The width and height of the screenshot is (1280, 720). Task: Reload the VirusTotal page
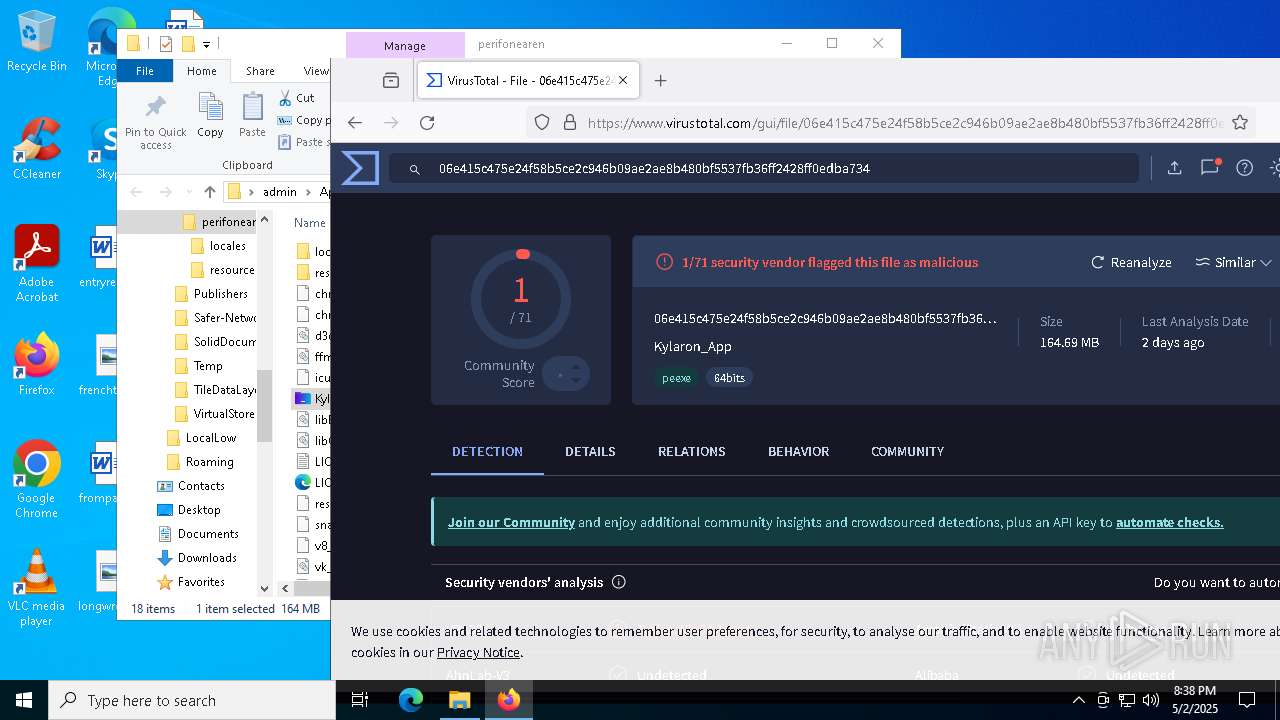[x=427, y=122]
